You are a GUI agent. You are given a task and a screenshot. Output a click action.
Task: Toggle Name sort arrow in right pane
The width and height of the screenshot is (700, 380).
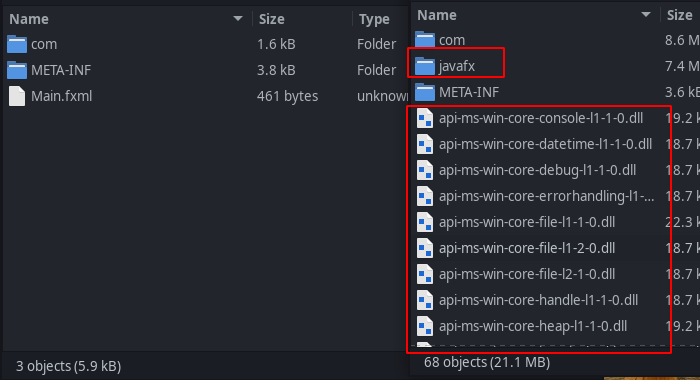click(x=646, y=15)
